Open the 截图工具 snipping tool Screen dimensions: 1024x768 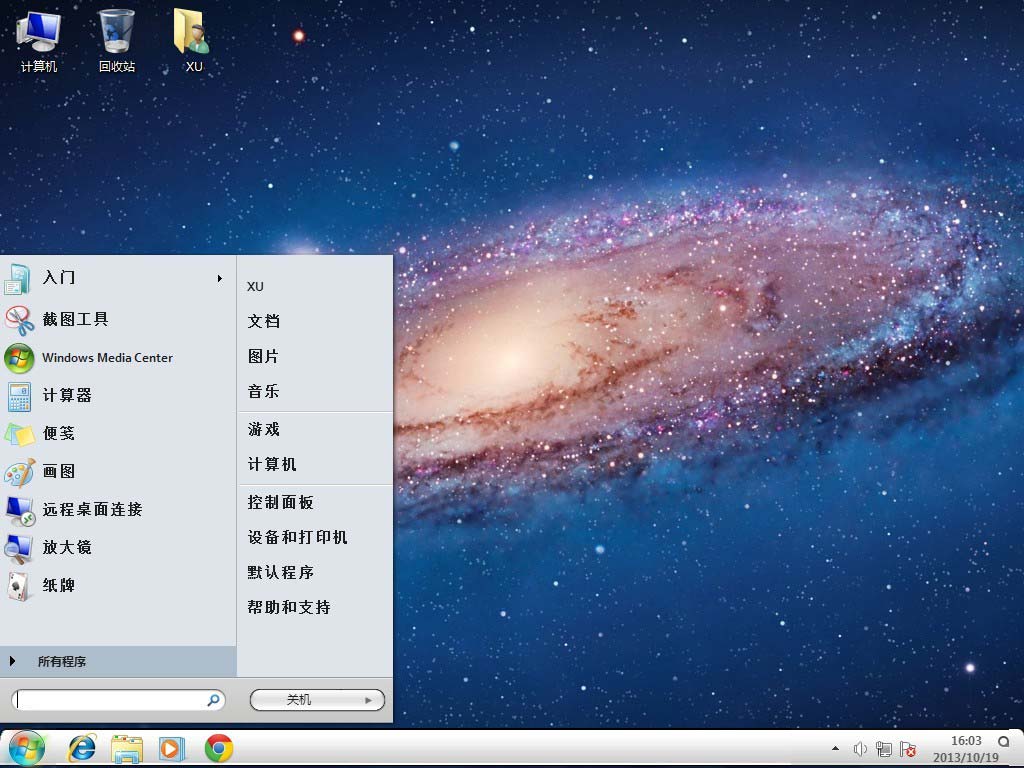tap(75, 320)
